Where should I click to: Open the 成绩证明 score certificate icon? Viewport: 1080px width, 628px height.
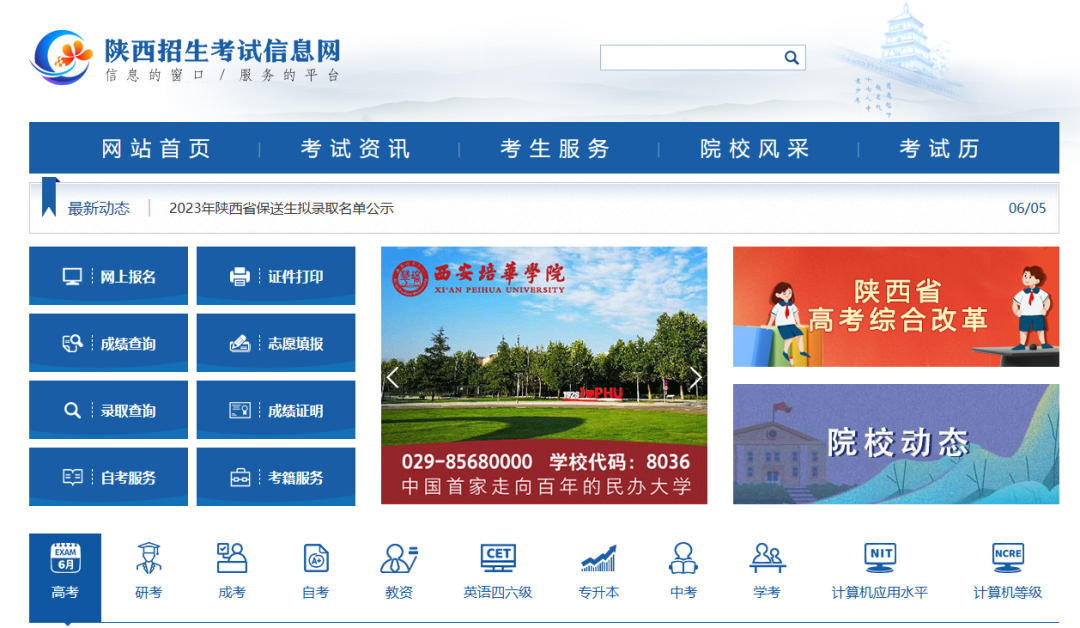275,409
